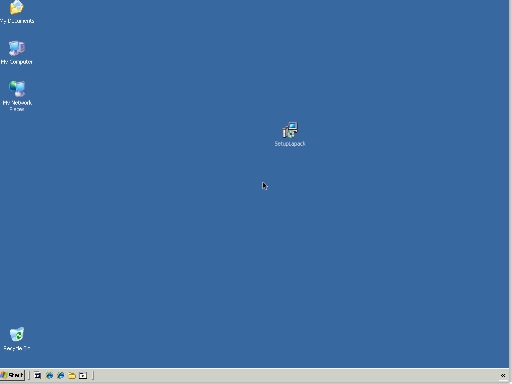Open the yellow folder Quick Launch icon
512x384 pixels.
72,376
